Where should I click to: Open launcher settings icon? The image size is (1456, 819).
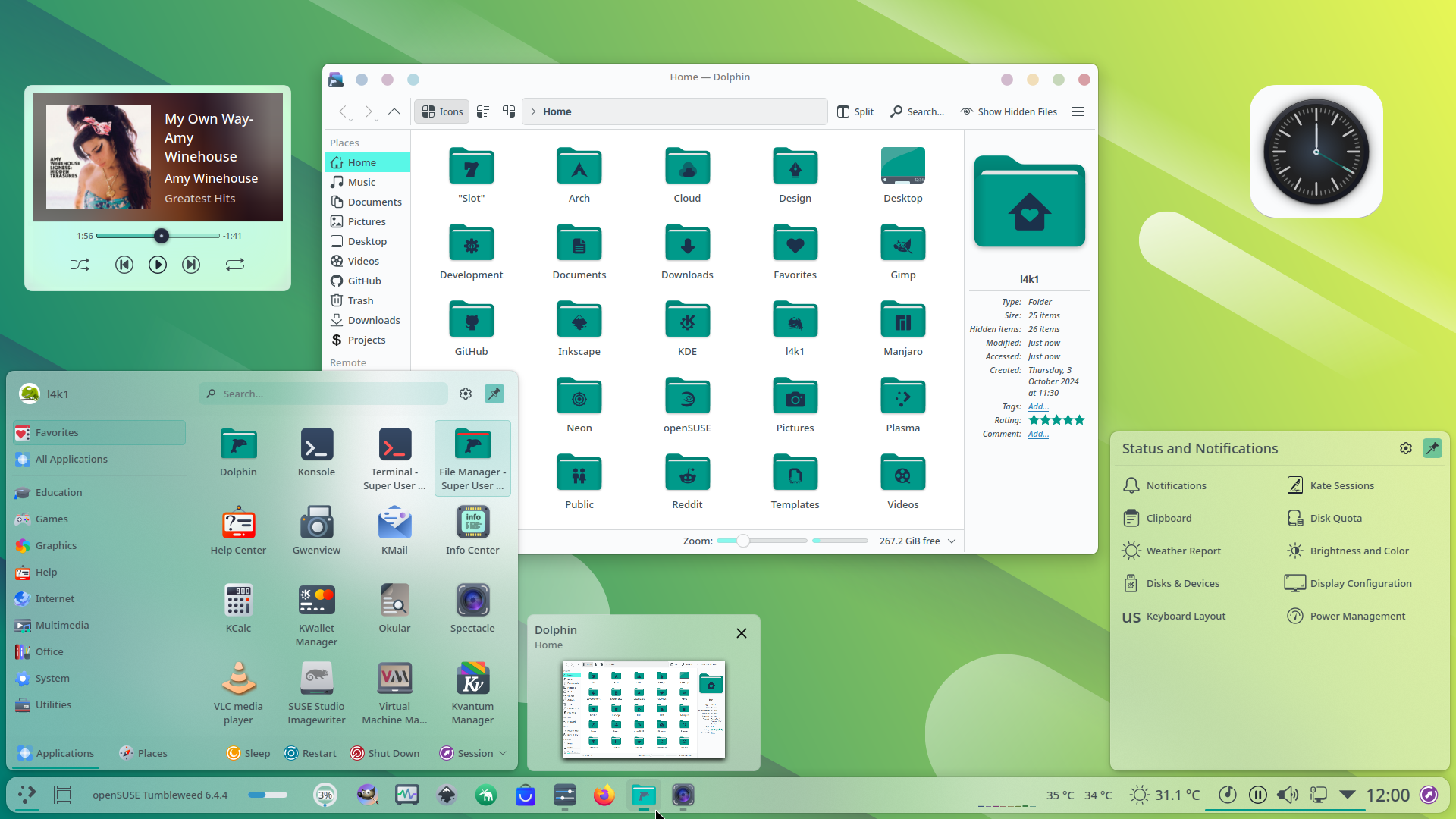(x=466, y=394)
